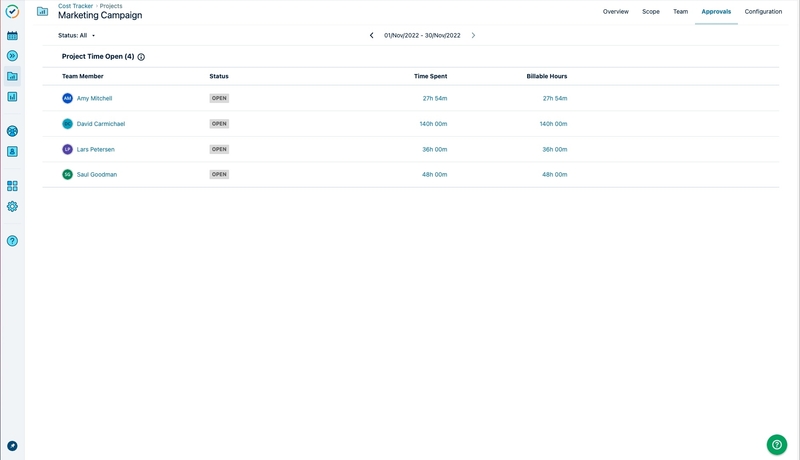Go to the next date range with the right chevron
The image size is (800, 460).
[x=473, y=35]
